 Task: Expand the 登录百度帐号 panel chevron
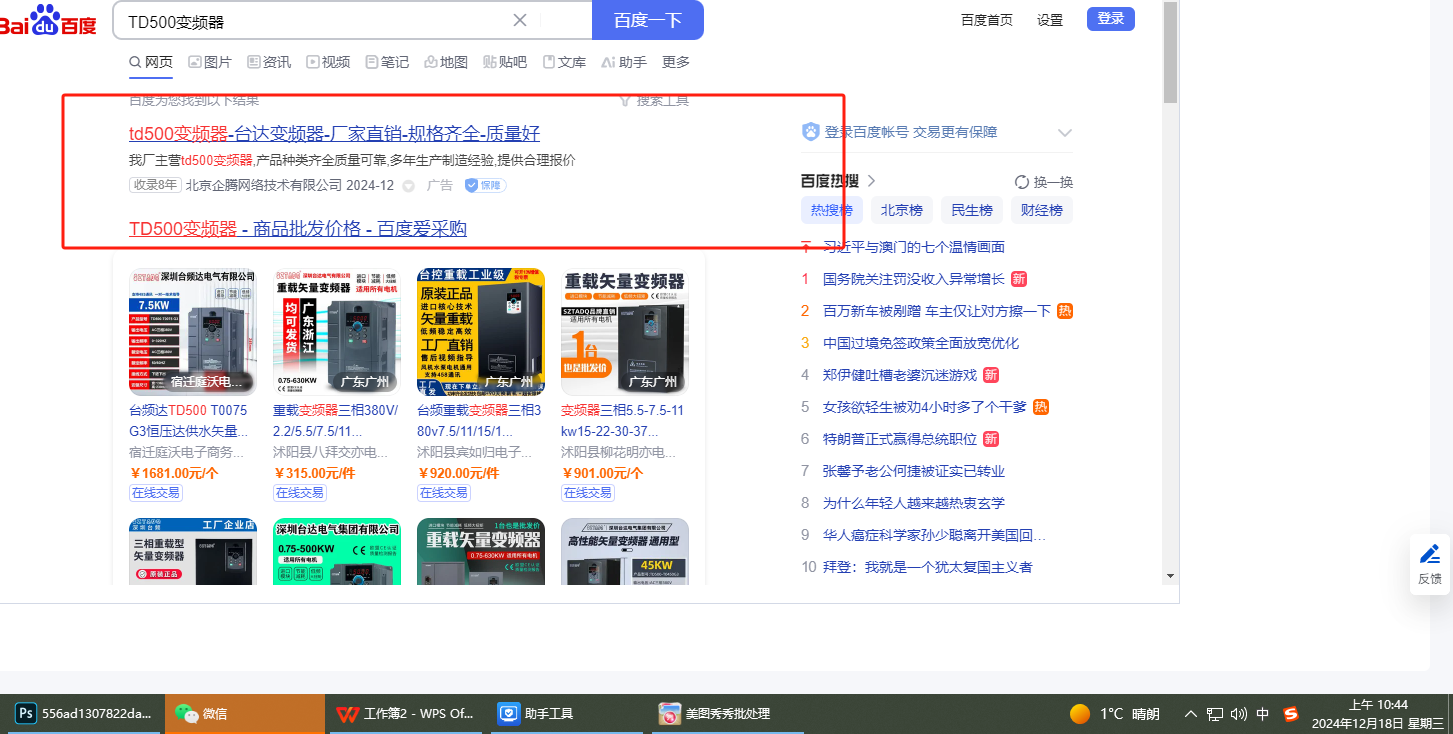pos(1065,132)
